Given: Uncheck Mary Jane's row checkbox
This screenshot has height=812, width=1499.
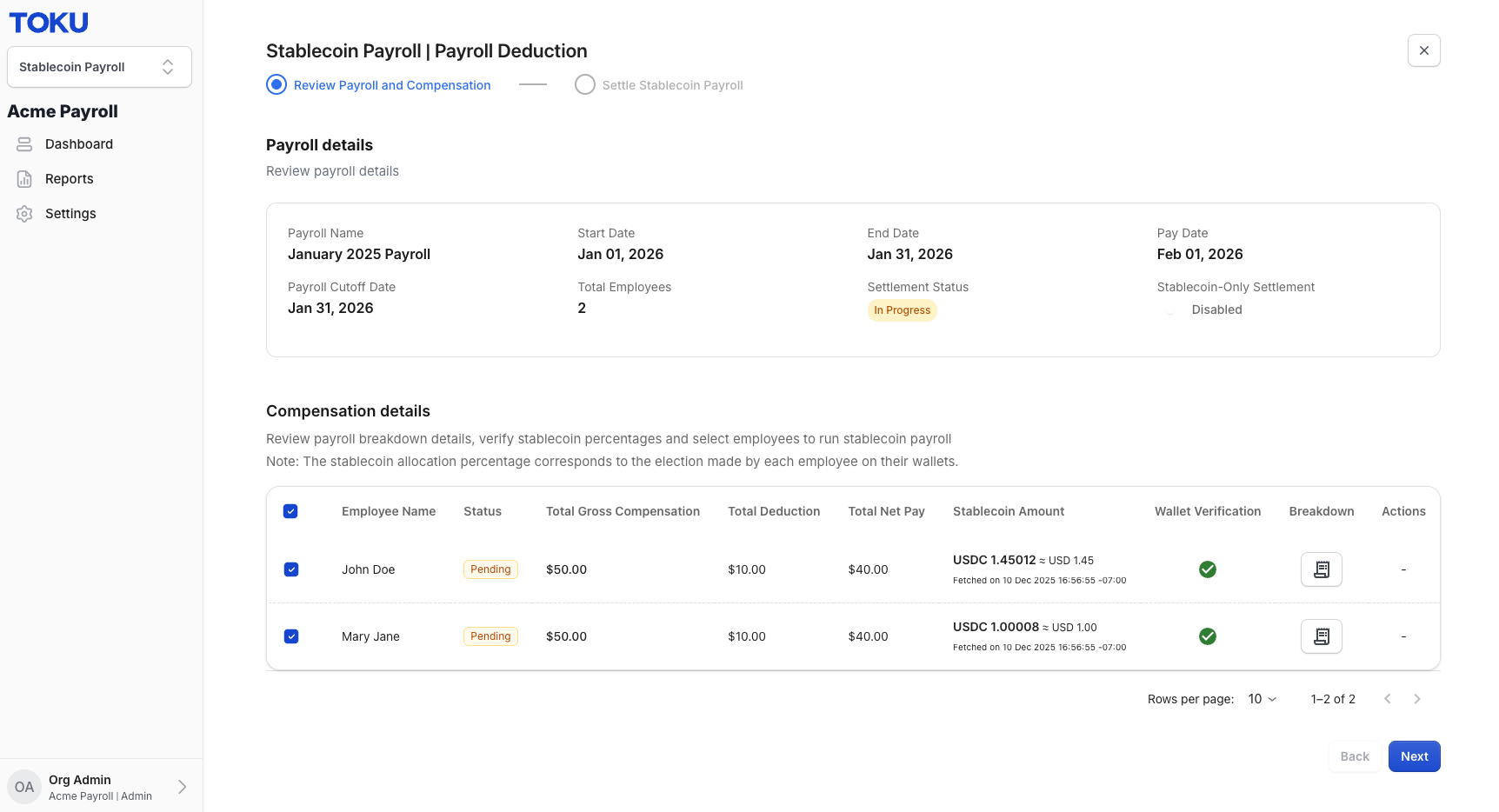Looking at the screenshot, I should pyautogui.click(x=291, y=636).
